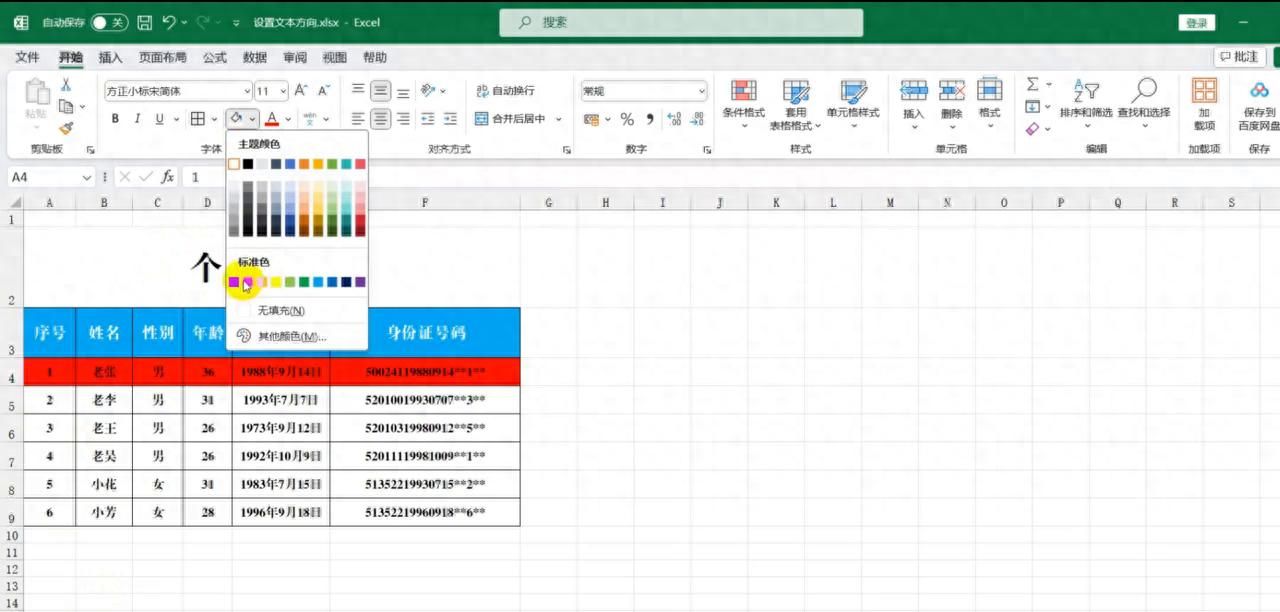Toggle underline formatting
The width and height of the screenshot is (1280, 612).
[x=160, y=118]
